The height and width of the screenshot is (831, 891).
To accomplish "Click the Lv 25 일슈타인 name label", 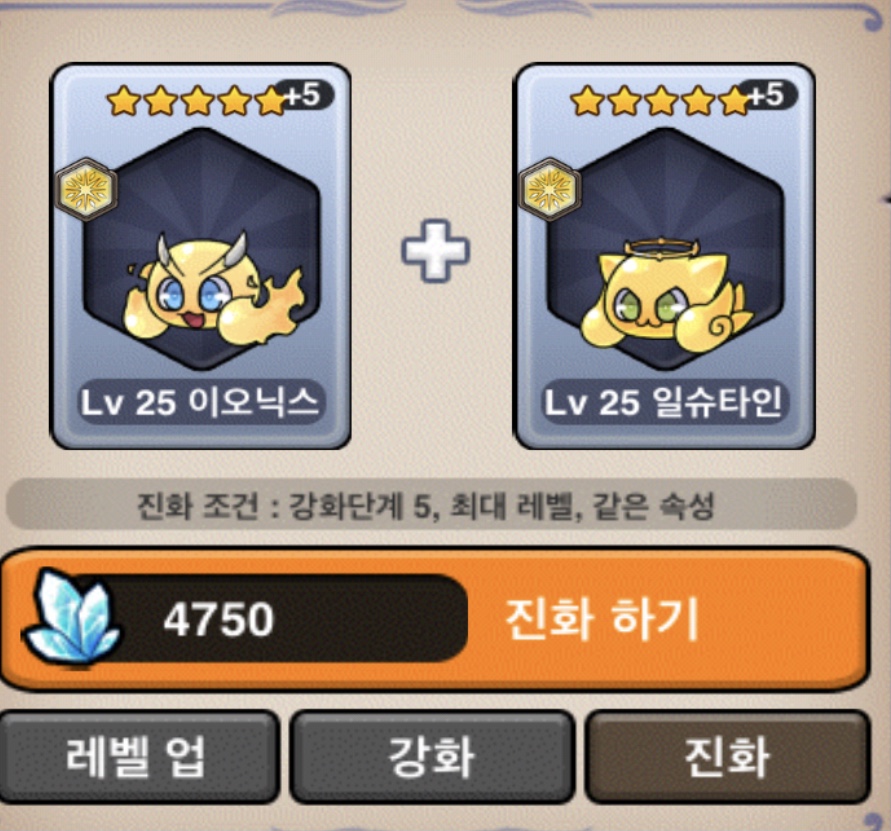I will click(664, 402).
